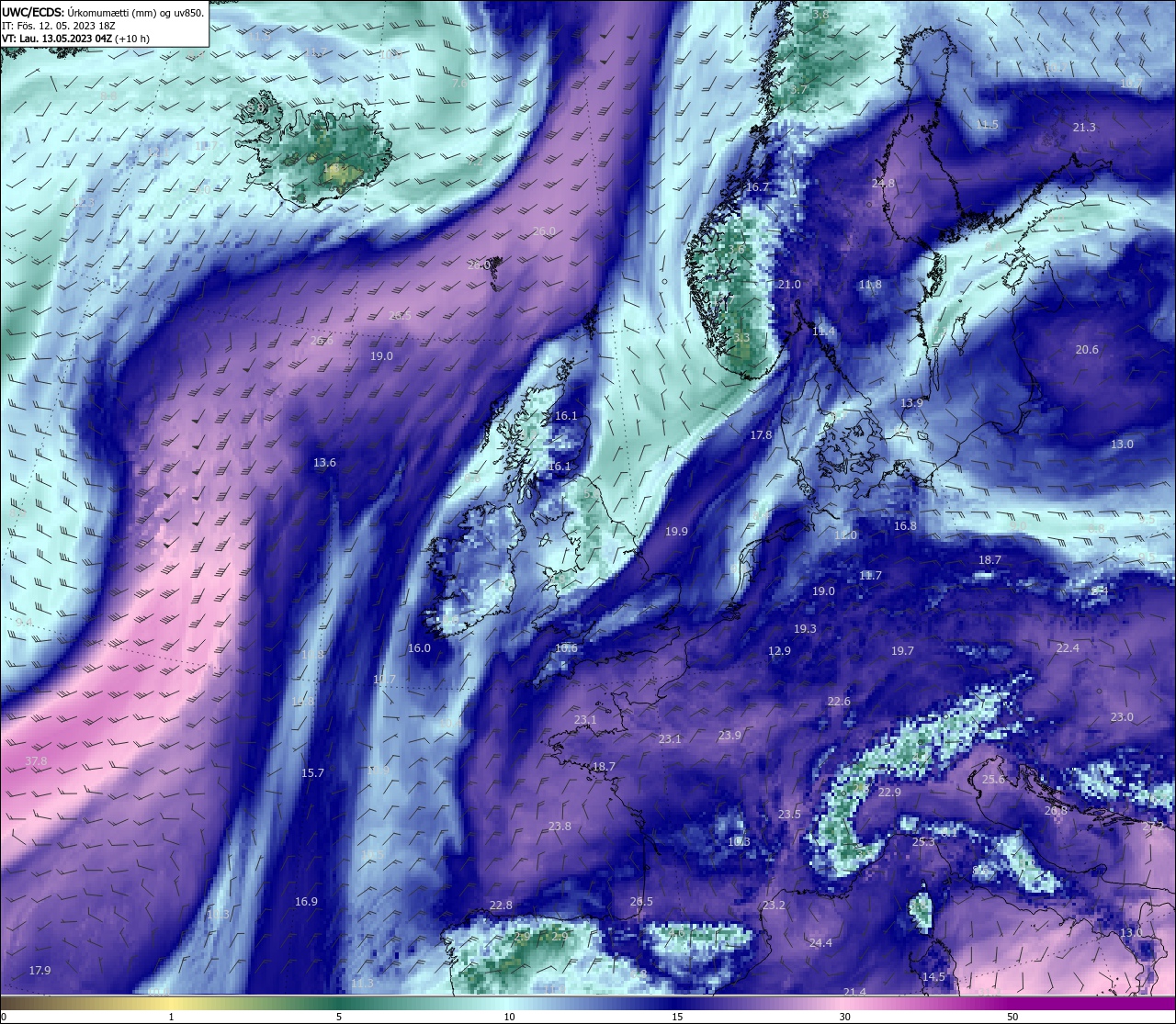The height and width of the screenshot is (1024, 1176).
Task: Click the 37.8 value label
Action: 36,761
